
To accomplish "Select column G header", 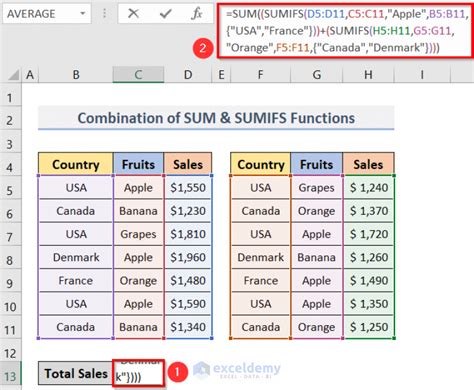I will pos(317,75).
